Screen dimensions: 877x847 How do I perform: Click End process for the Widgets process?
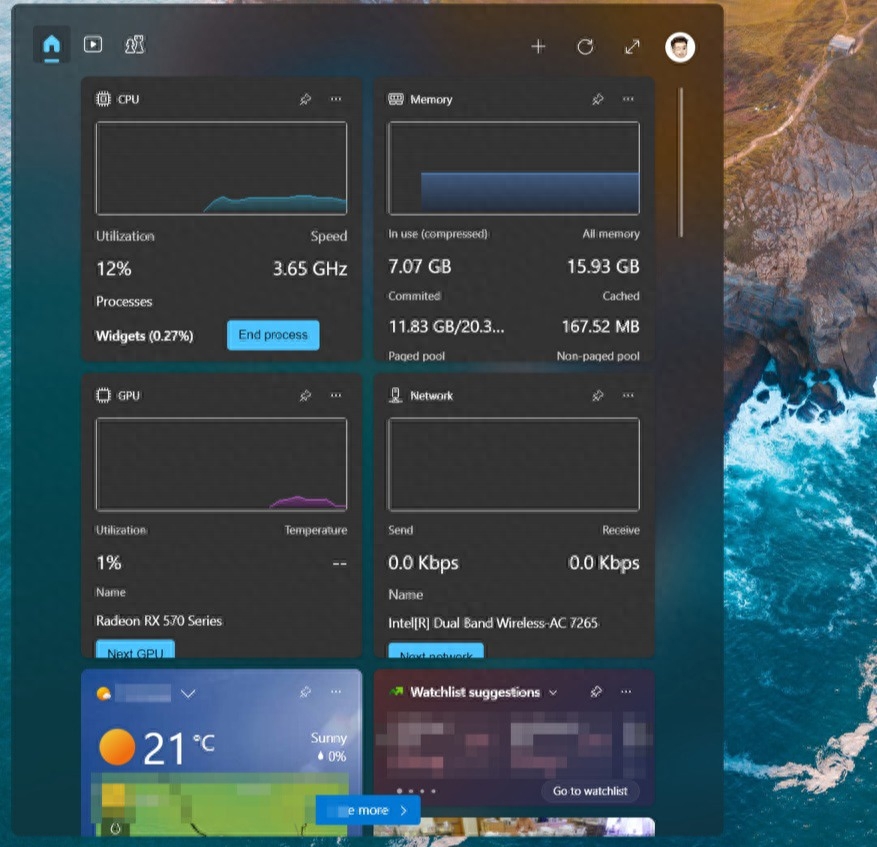pos(272,334)
